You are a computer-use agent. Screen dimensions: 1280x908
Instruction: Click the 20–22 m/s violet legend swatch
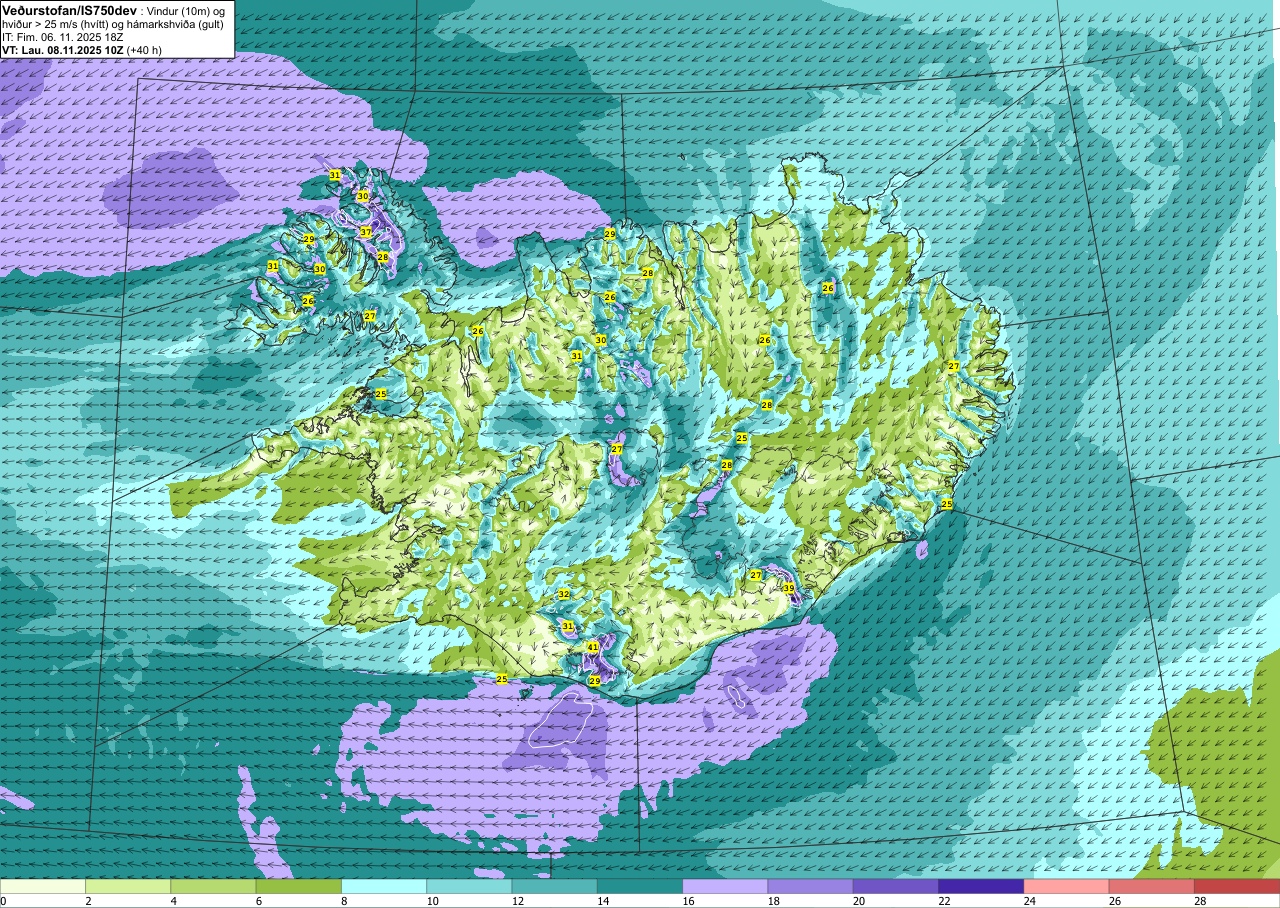[x=895, y=886]
